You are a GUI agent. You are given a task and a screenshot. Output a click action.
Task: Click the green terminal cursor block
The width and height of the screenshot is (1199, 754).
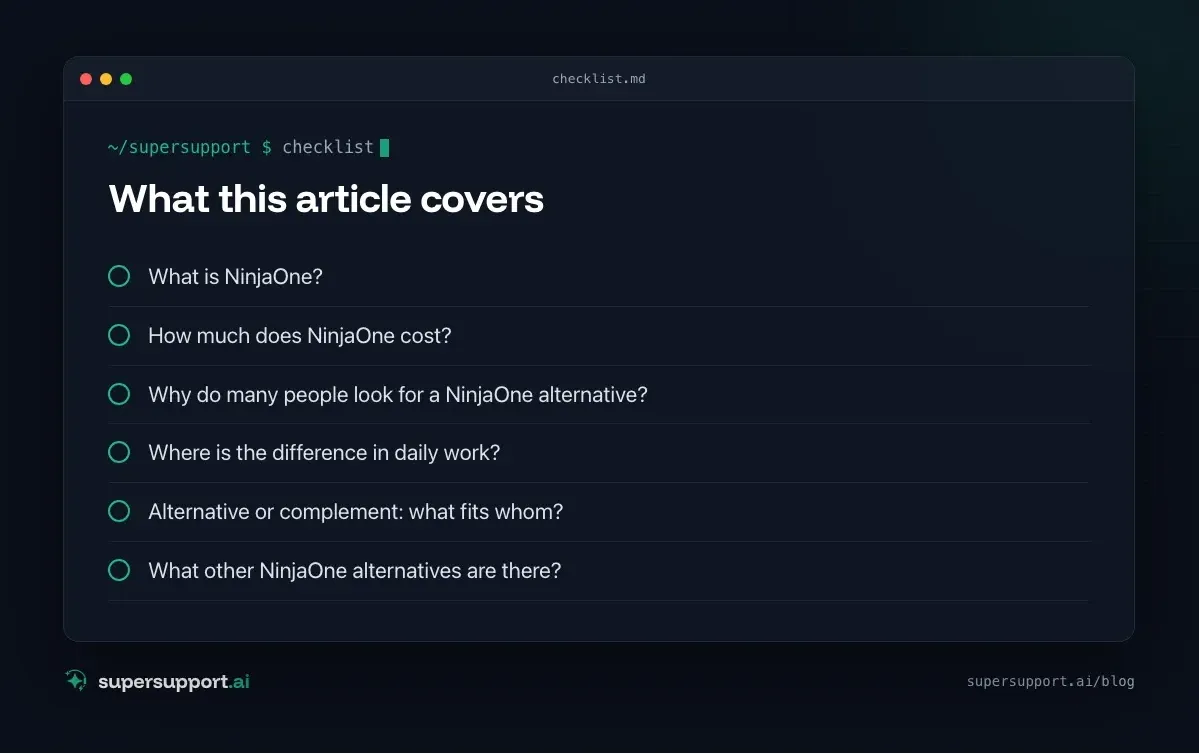(x=385, y=148)
